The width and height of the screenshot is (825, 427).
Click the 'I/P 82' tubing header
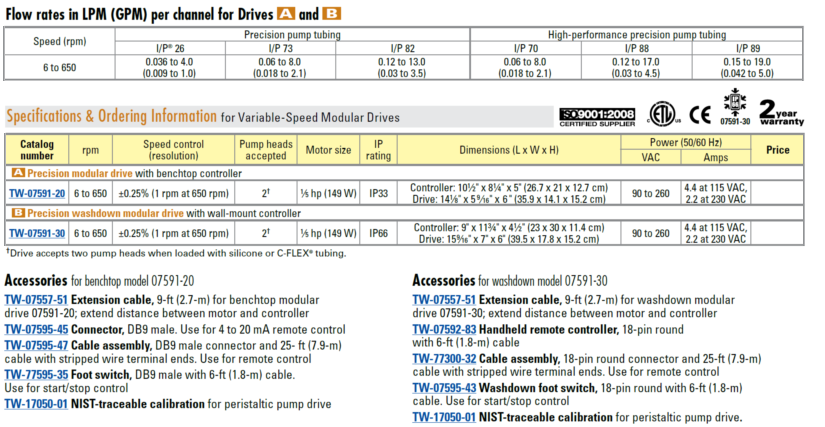403,48
